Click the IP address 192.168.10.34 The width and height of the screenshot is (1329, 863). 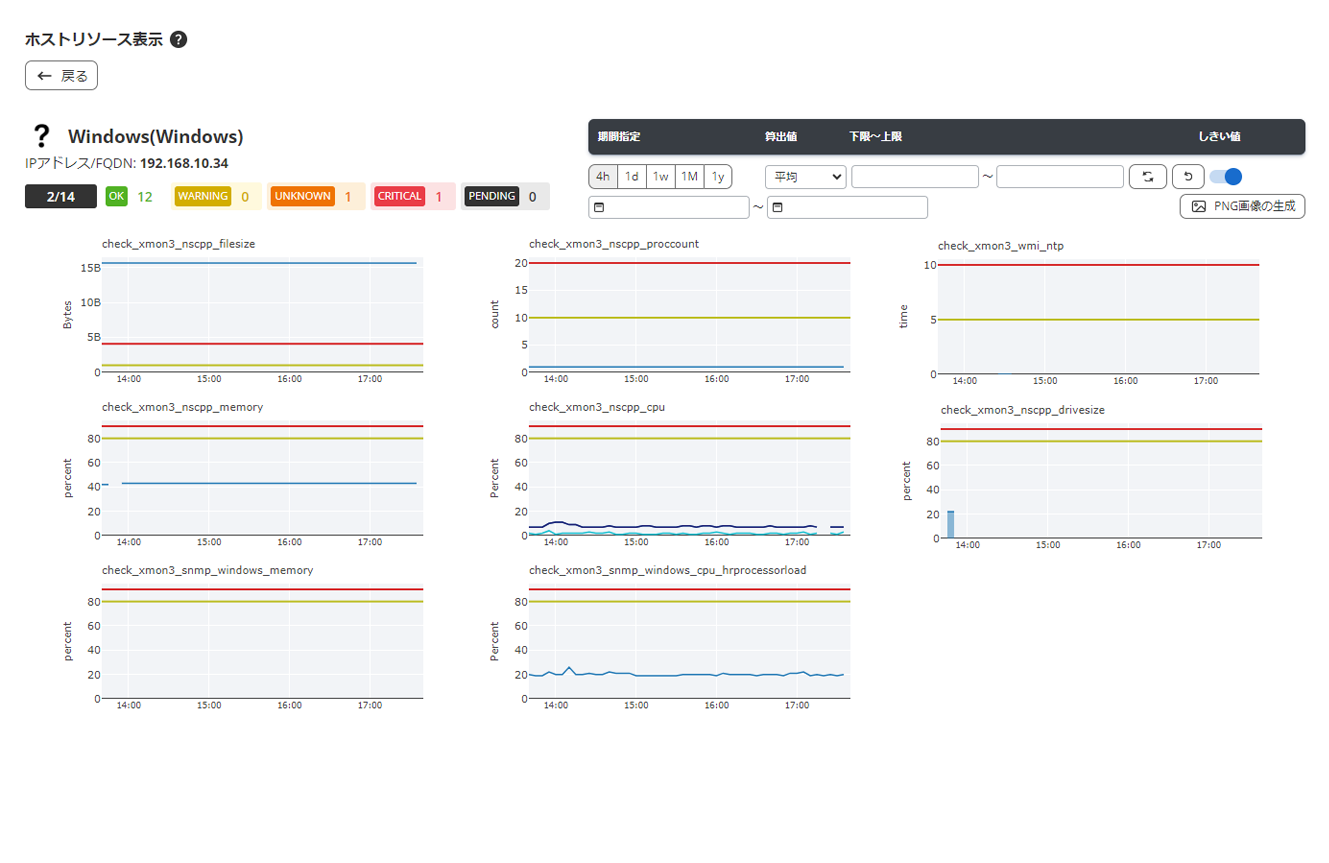tap(184, 163)
